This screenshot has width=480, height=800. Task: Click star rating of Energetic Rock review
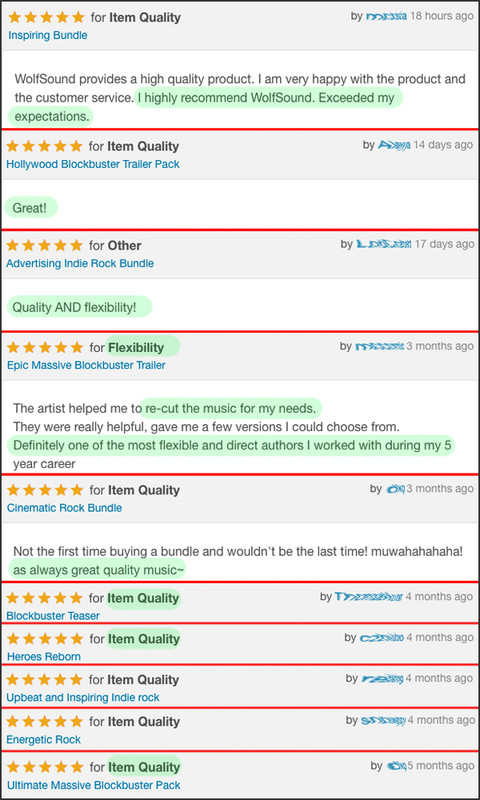pos(44,721)
